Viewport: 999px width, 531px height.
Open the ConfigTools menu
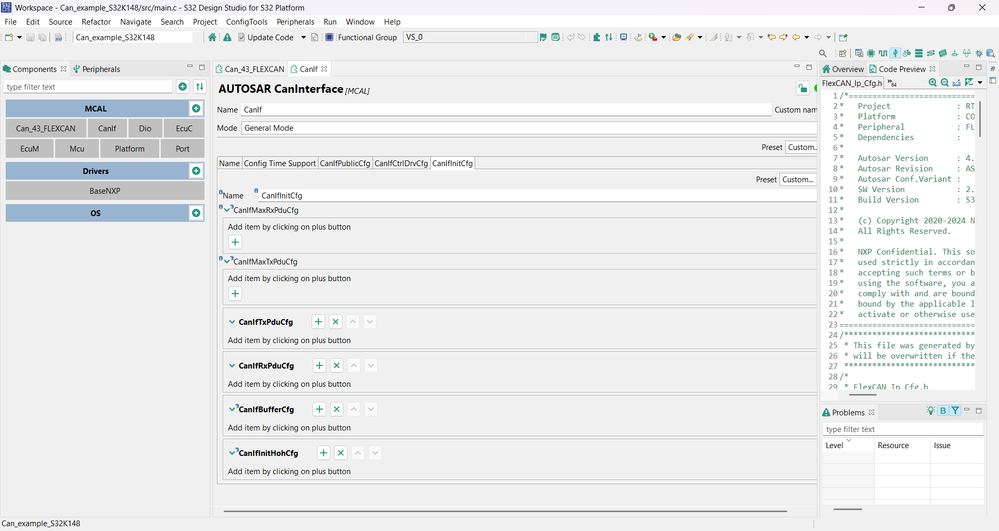pyautogui.click(x=247, y=22)
